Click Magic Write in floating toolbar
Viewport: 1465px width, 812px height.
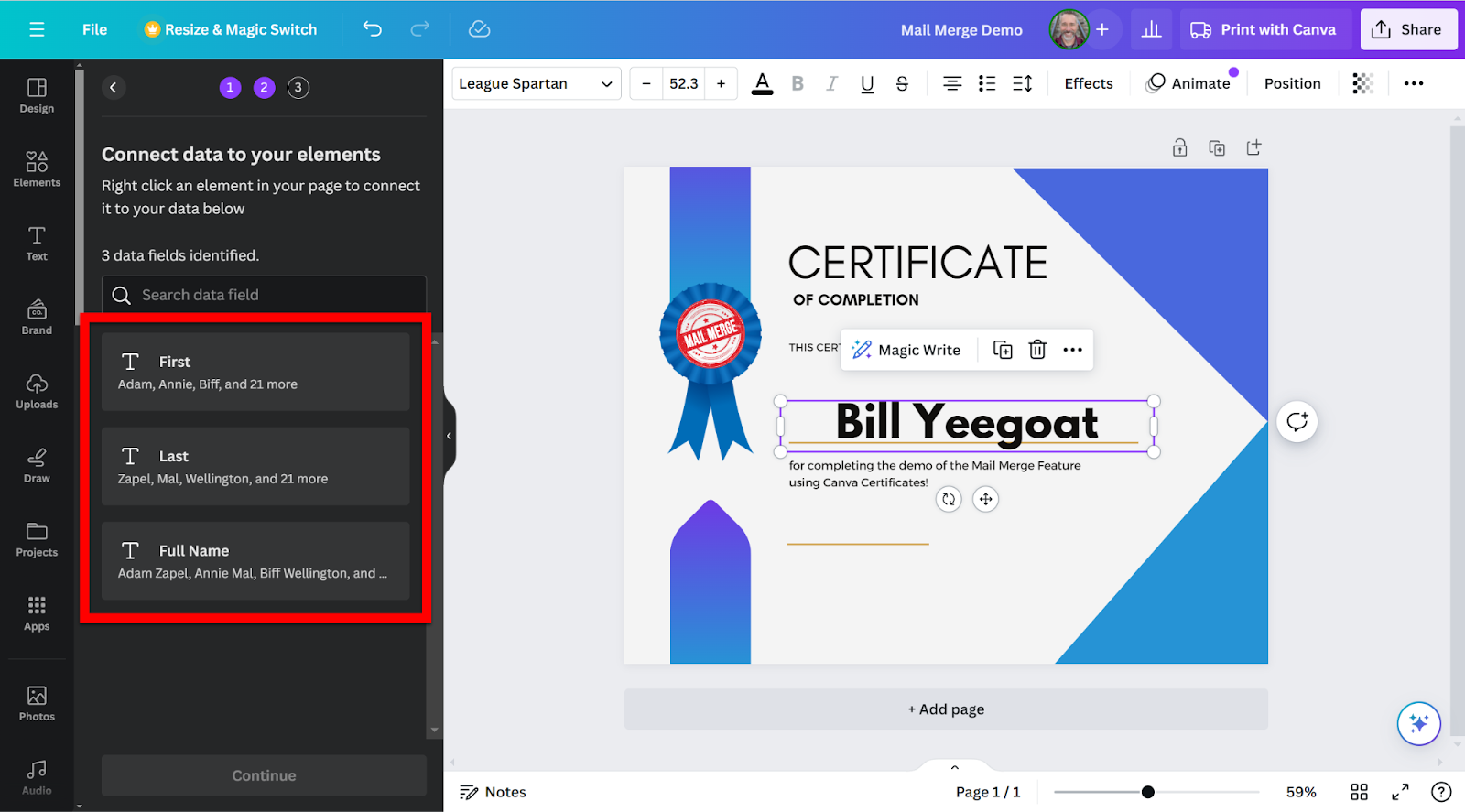coord(906,350)
